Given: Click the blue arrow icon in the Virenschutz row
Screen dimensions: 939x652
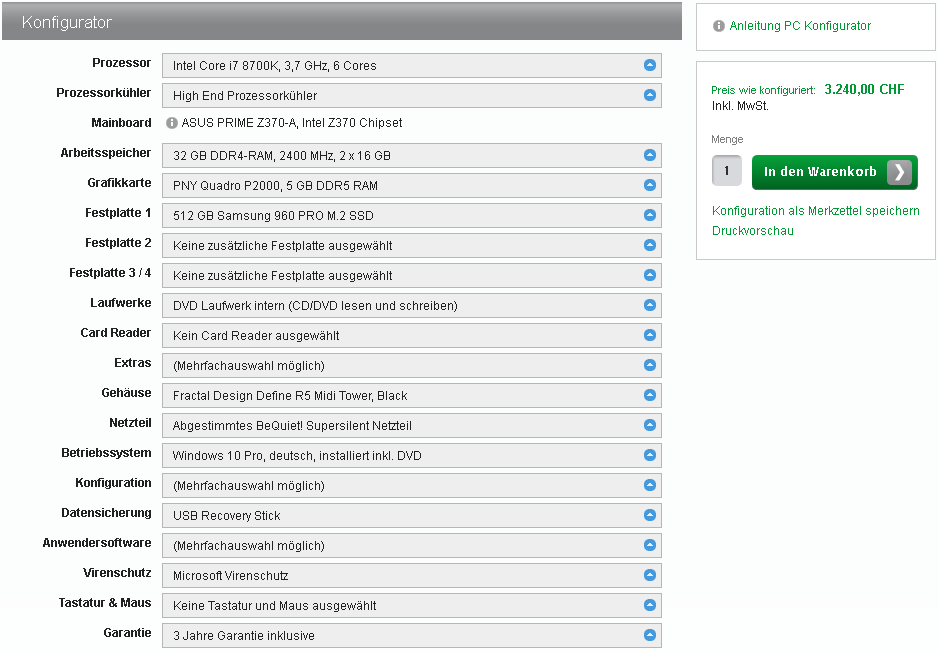Looking at the screenshot, I should [x=649, y=576].
